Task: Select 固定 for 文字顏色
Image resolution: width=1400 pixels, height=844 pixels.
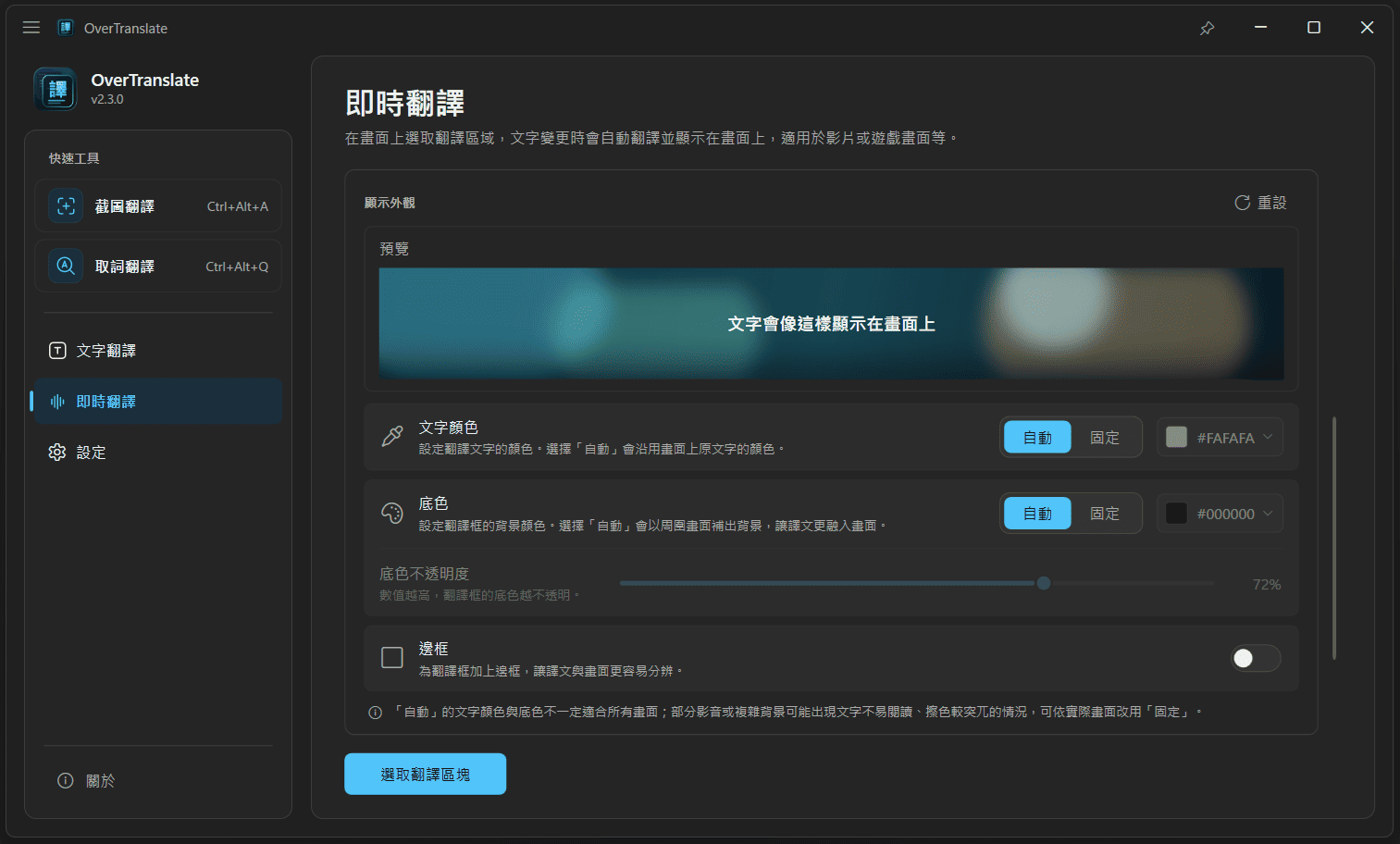Action: (x=1105, y=438)
